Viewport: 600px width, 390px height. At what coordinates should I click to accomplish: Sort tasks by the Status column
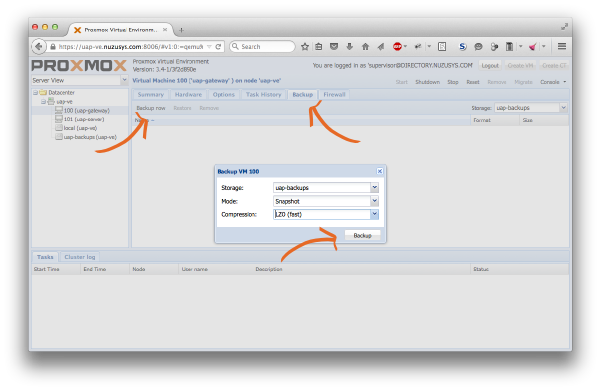tap(519, 269)
